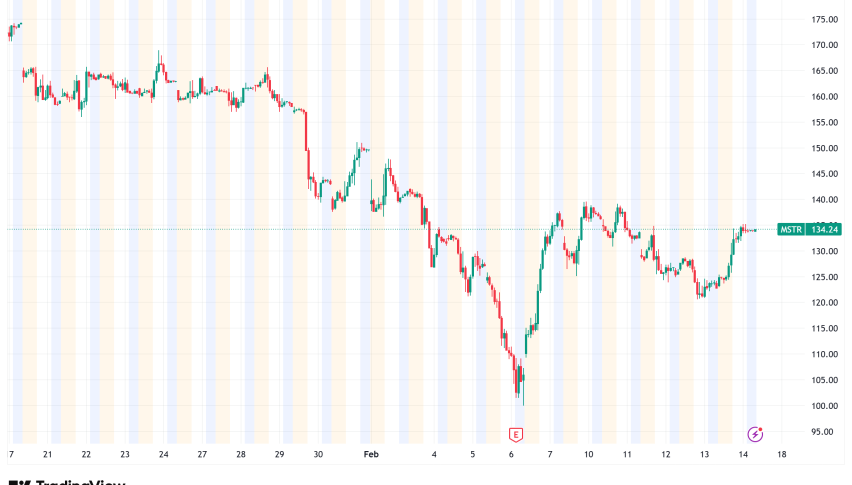The image size is (852, 485).
Task: Click the 165.00 price scale label
Action: 825,71
